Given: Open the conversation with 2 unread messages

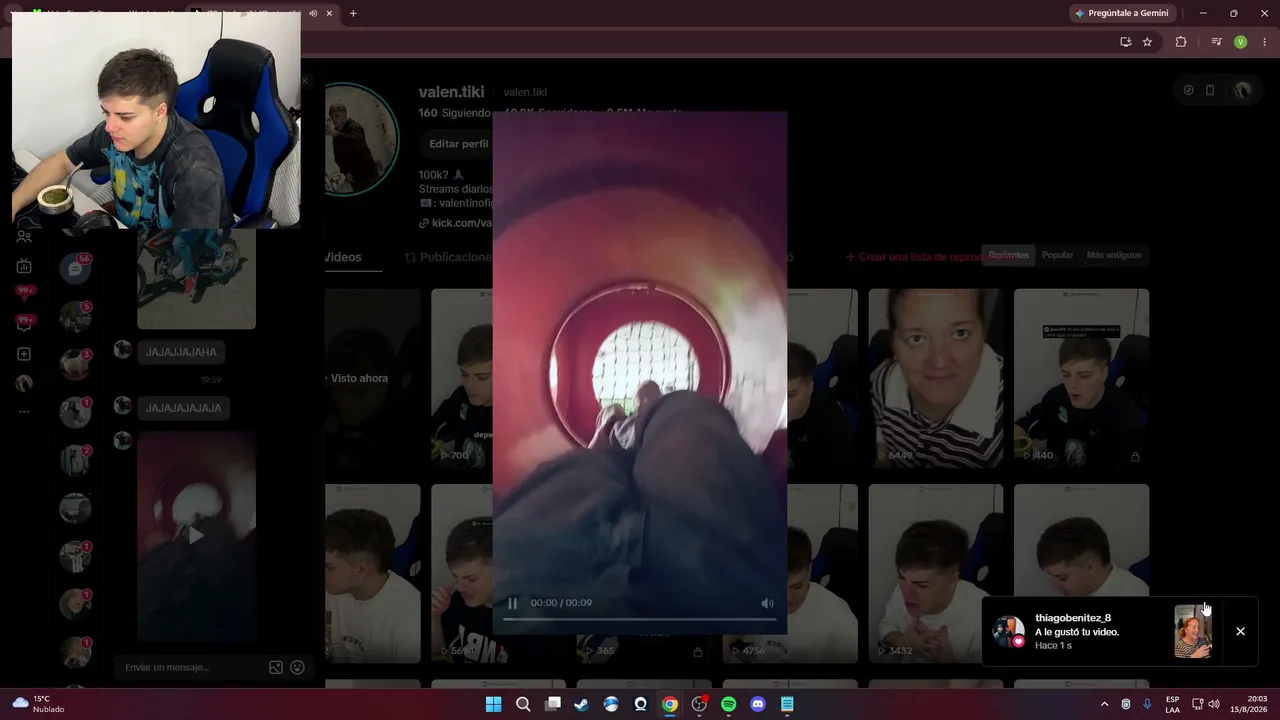Looking at the screenshot, I should (75, 460).
